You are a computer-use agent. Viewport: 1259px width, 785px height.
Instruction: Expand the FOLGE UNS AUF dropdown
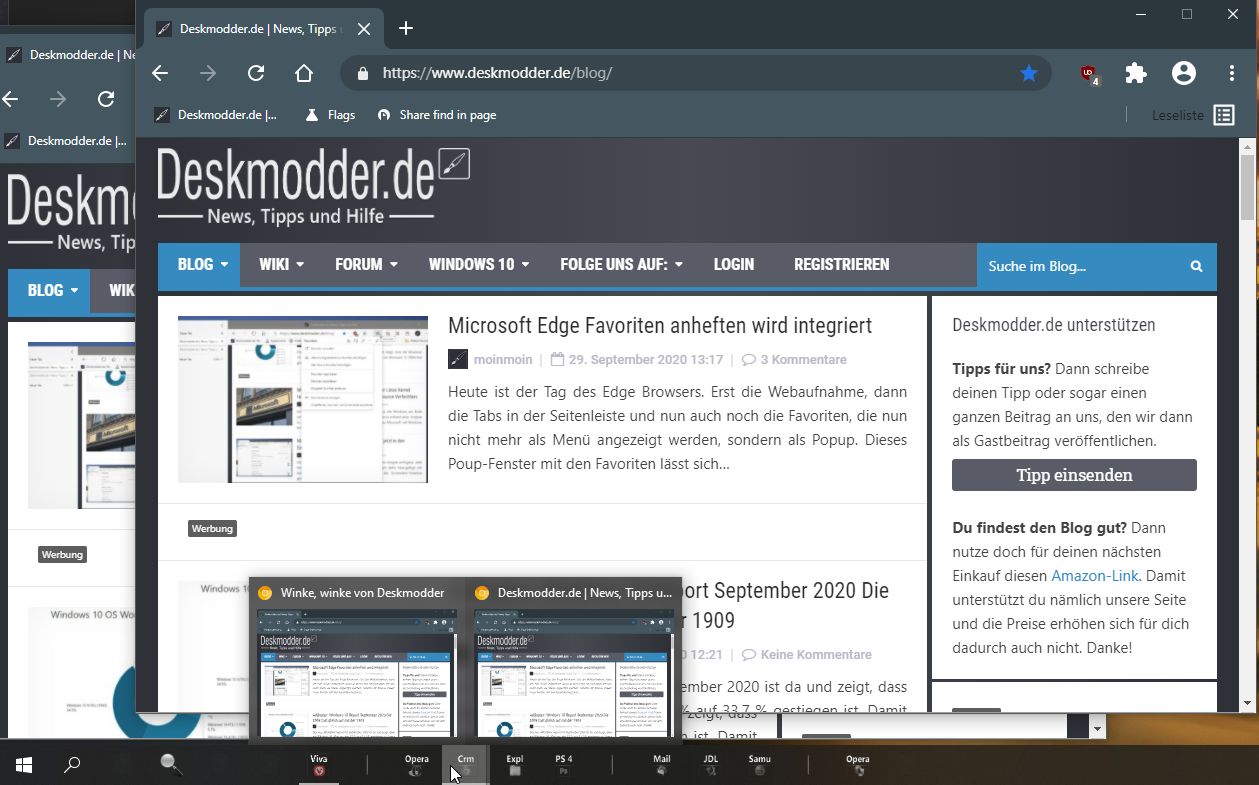(621, 265)
